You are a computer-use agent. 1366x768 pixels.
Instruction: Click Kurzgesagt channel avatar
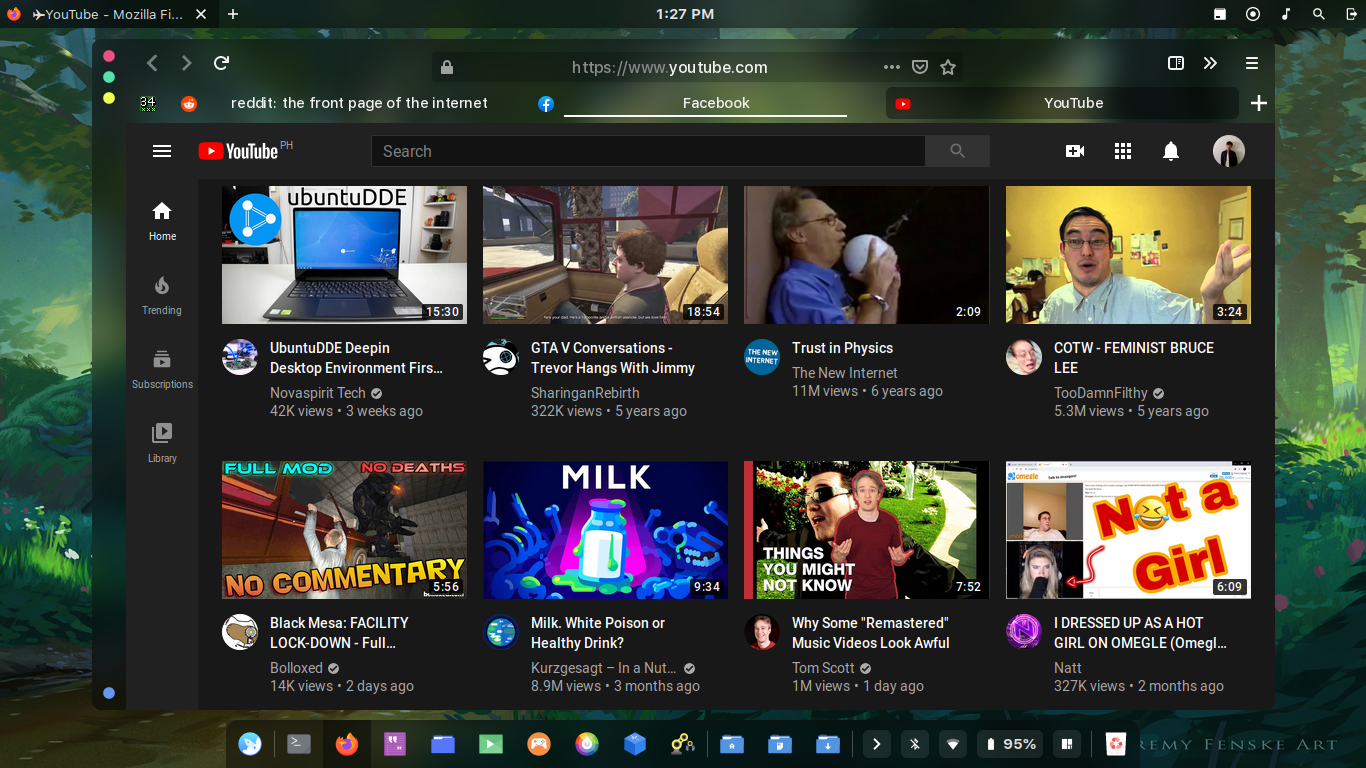tap(501, 632)
